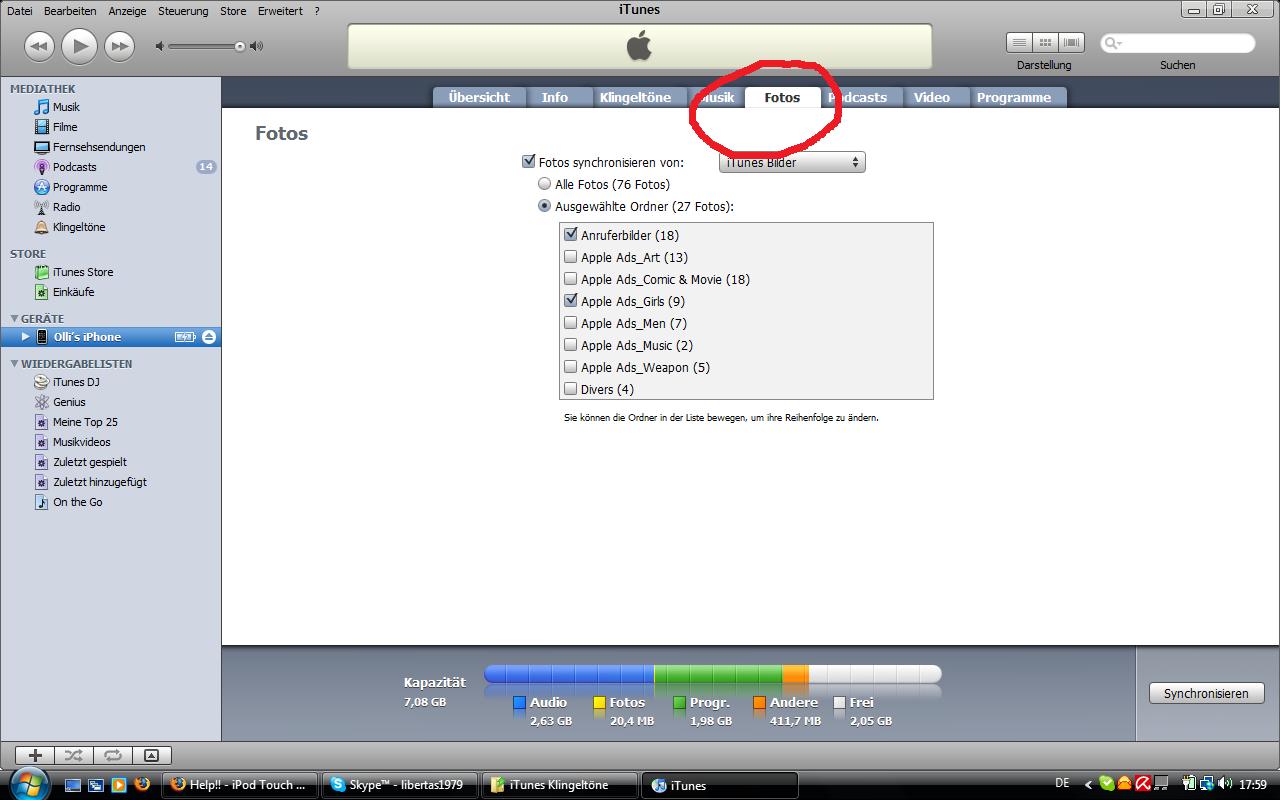
Task: Open Einkäufe in the Store section
Action: point(73,292)
